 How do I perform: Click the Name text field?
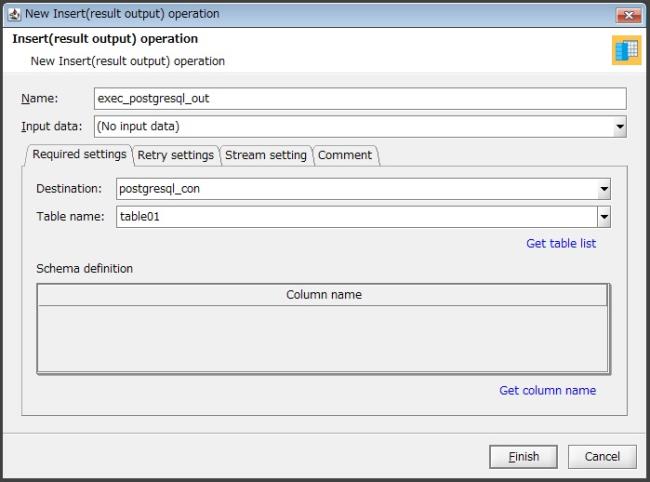point(360,98)
